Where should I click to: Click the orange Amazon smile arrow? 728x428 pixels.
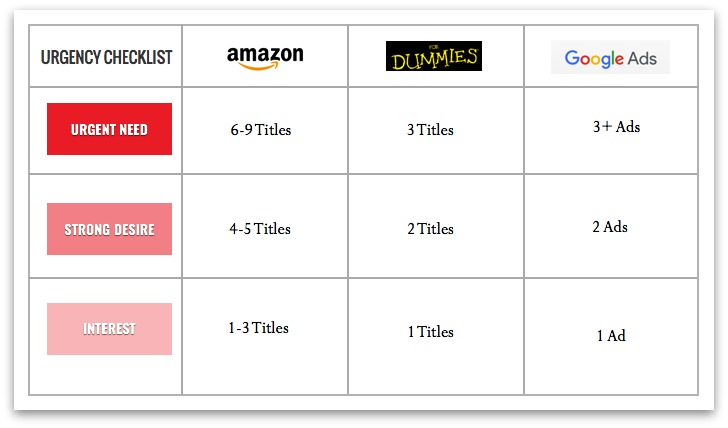[258, 66]
